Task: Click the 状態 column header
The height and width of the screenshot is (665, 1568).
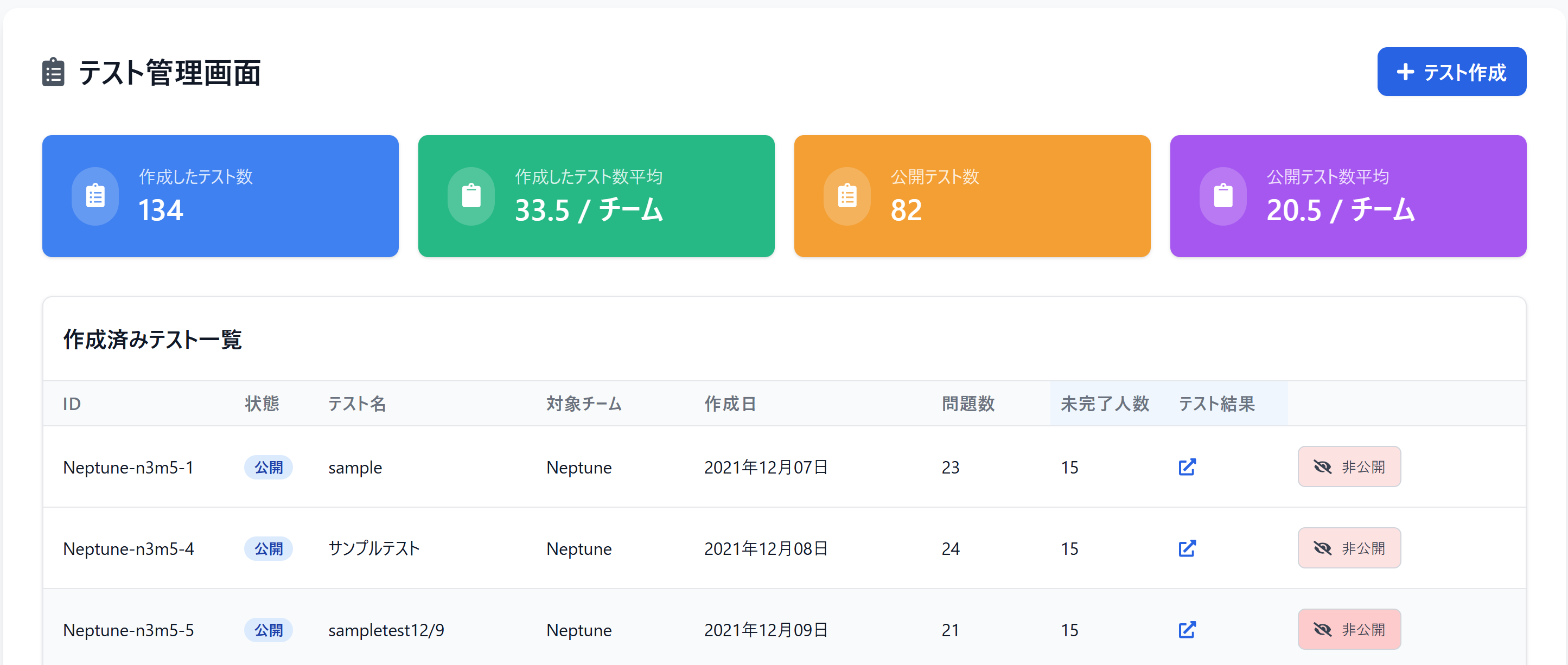Action: [x=262, y=404]
